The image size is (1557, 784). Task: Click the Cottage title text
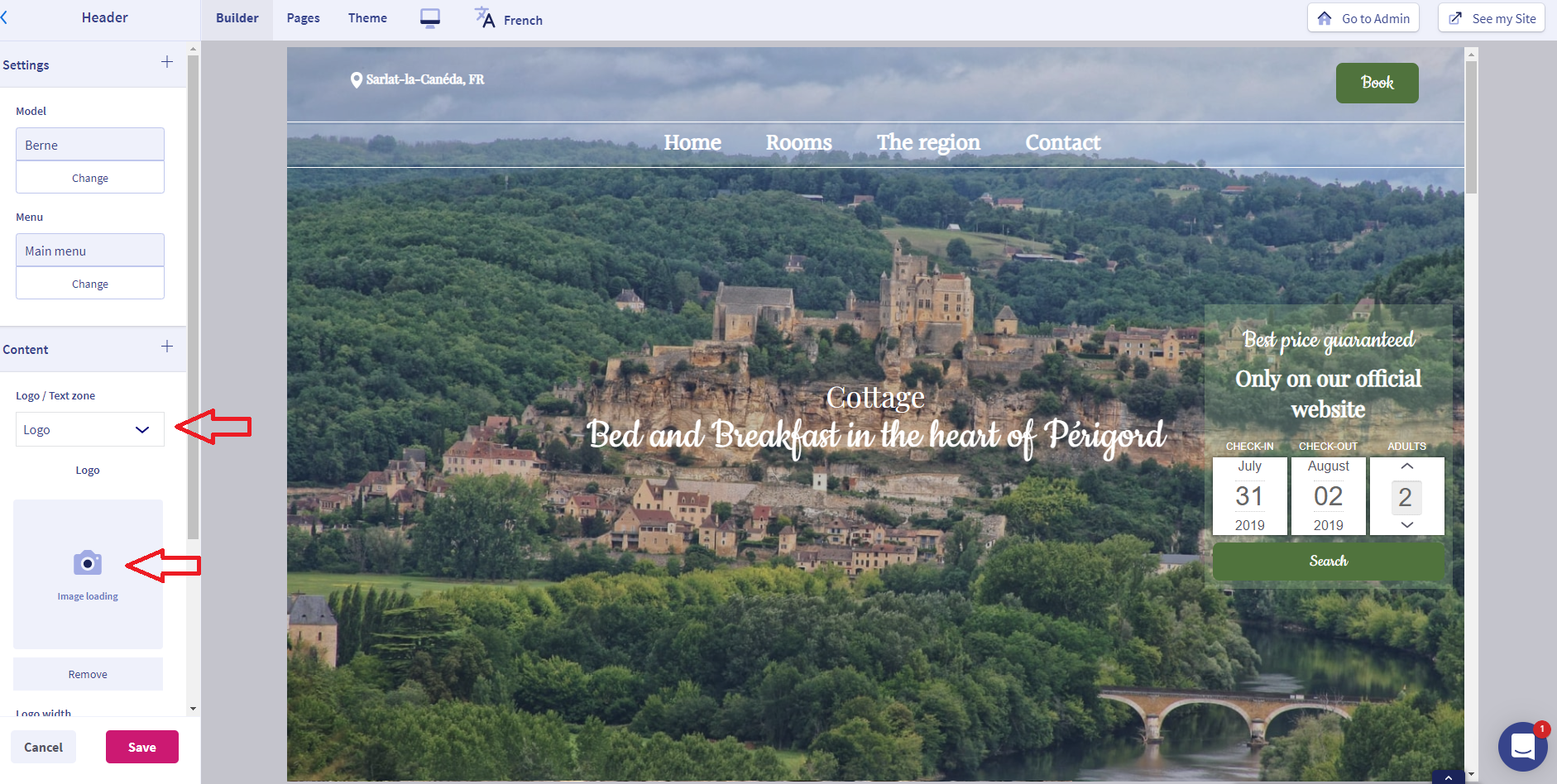pyautogui.click(x=875, y=398)
